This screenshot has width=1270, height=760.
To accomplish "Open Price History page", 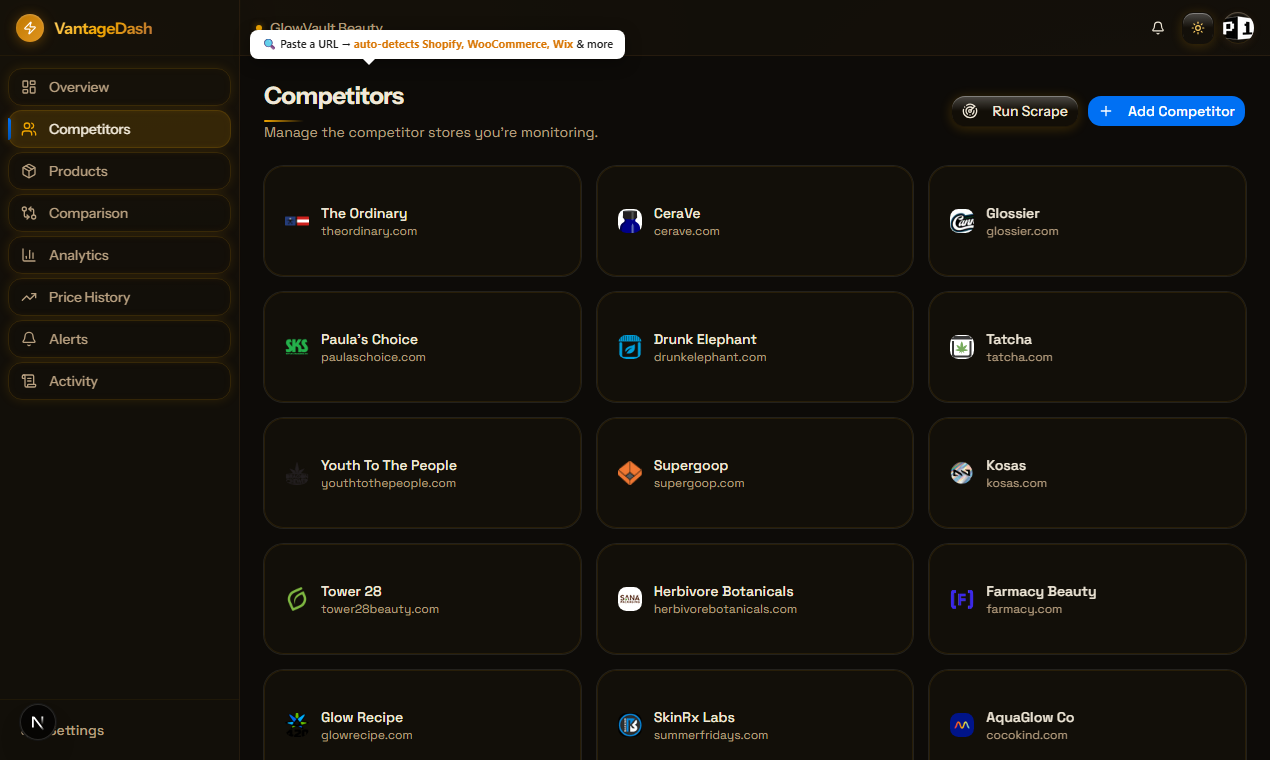I will (119, 297).
